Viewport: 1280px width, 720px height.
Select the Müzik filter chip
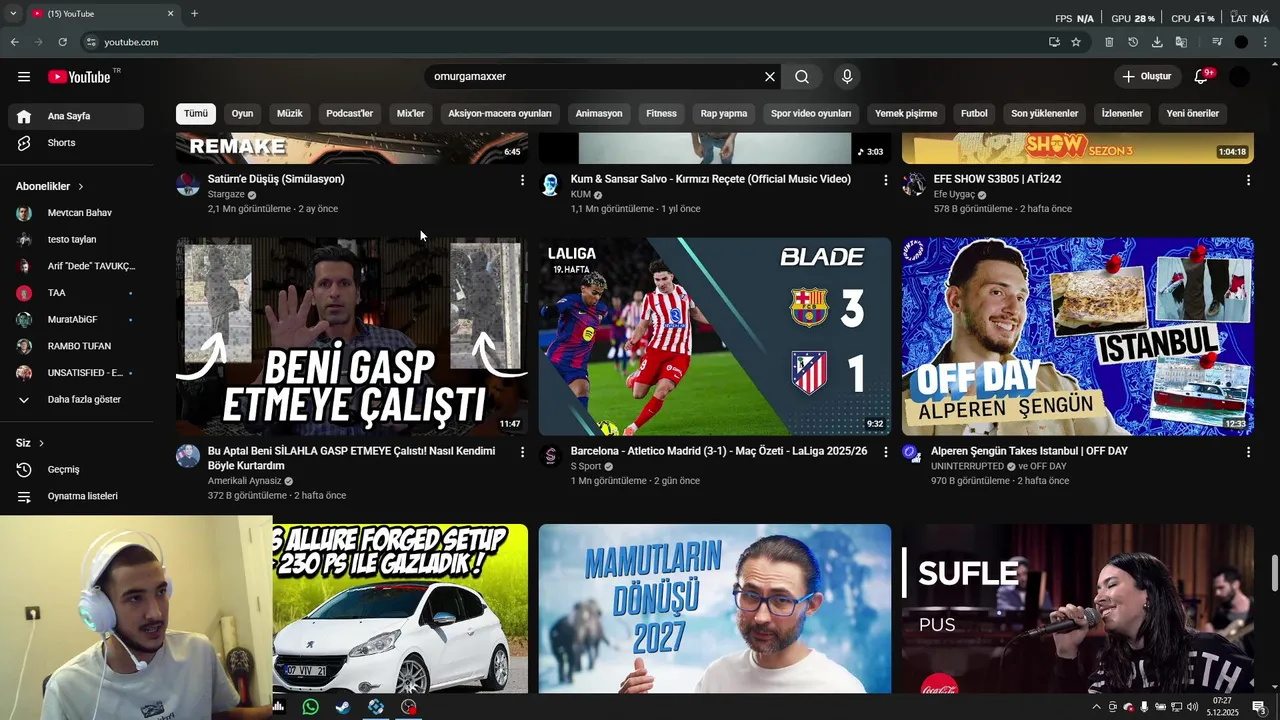point(290,114)
